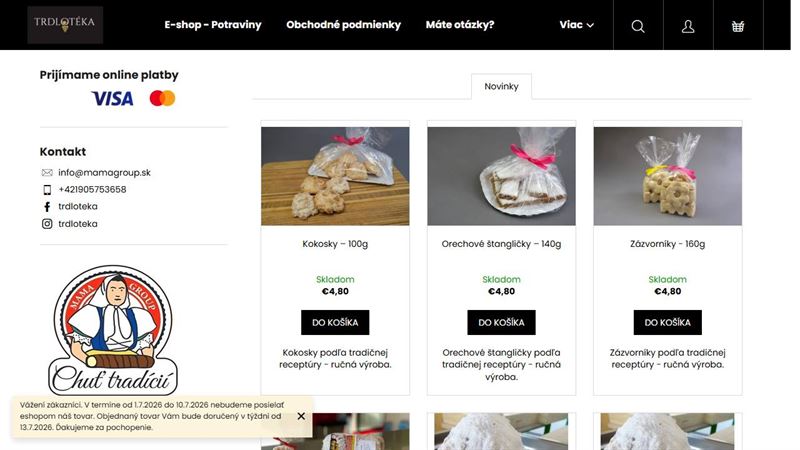Click the Instagram icon for trdloteka
The width and height of the screenshot is (800, 450).
click(47, 223)
